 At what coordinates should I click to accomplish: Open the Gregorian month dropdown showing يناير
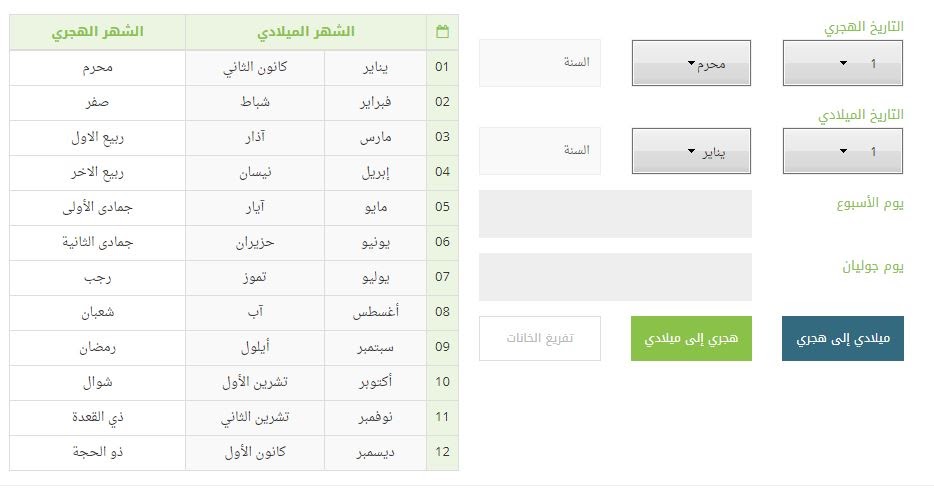(x=691, y=151)
